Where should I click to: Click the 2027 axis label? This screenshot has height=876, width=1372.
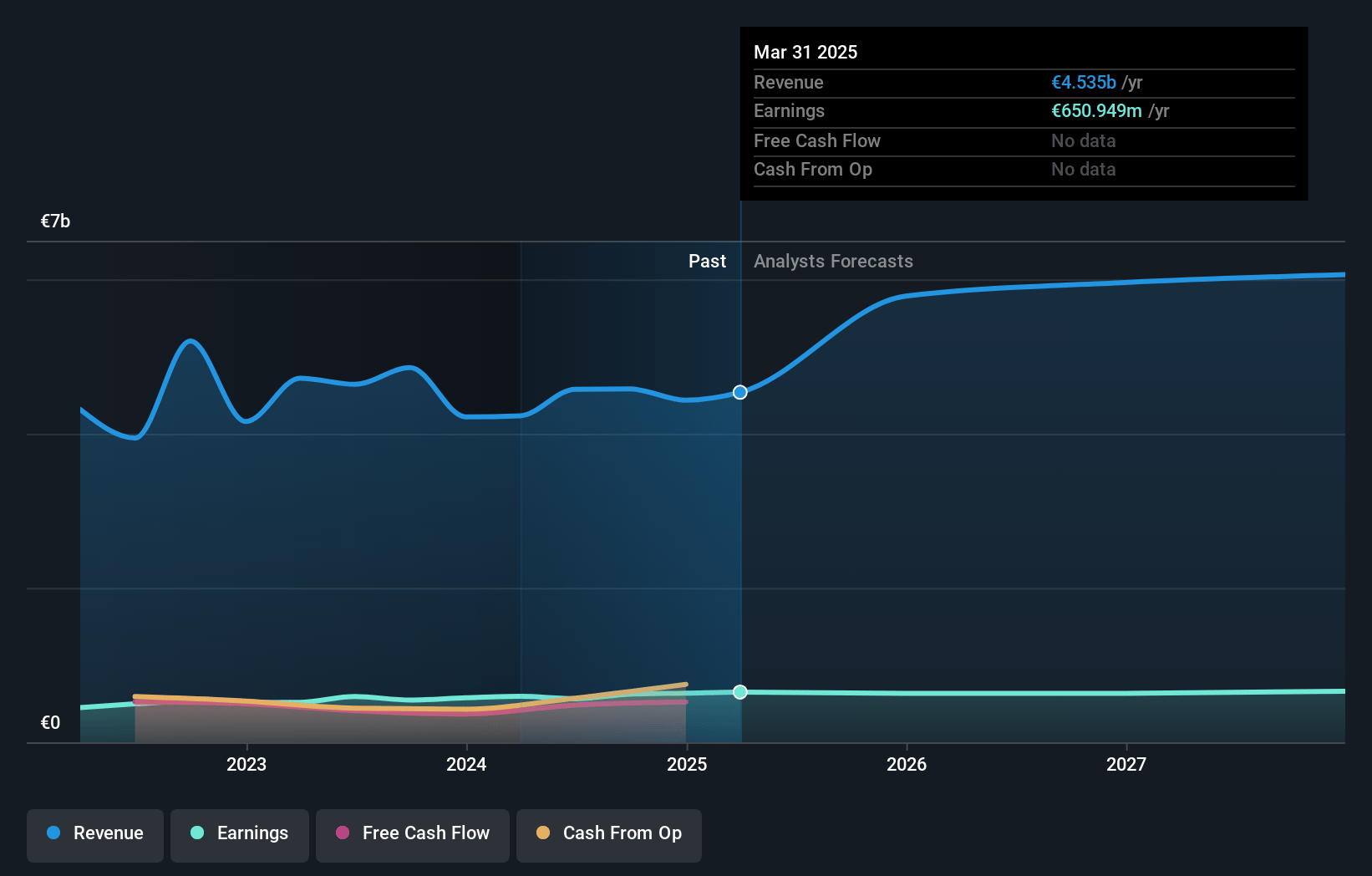tap(1126, 764)
